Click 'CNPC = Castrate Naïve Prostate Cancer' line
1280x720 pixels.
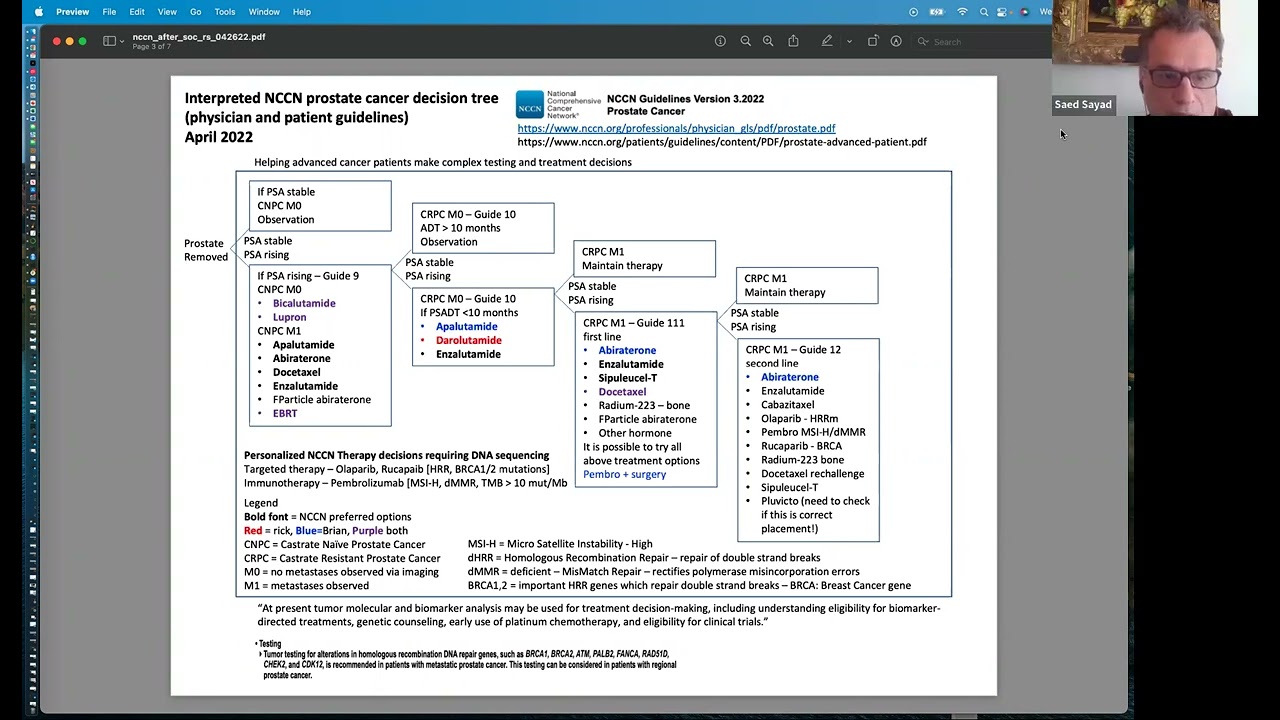(334, 545)
